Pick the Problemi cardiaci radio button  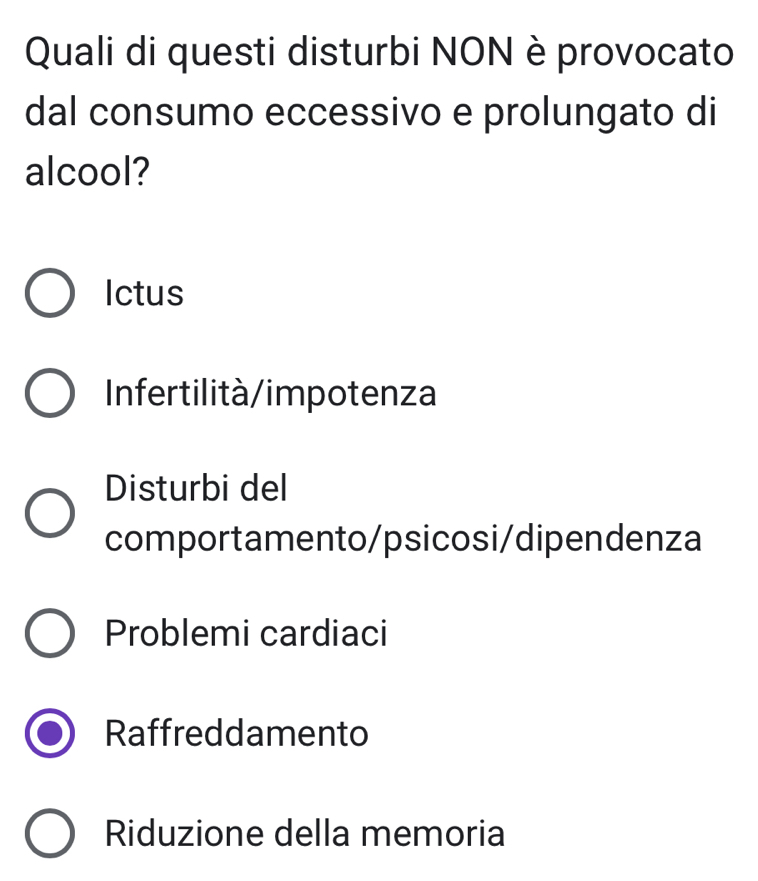49,634
